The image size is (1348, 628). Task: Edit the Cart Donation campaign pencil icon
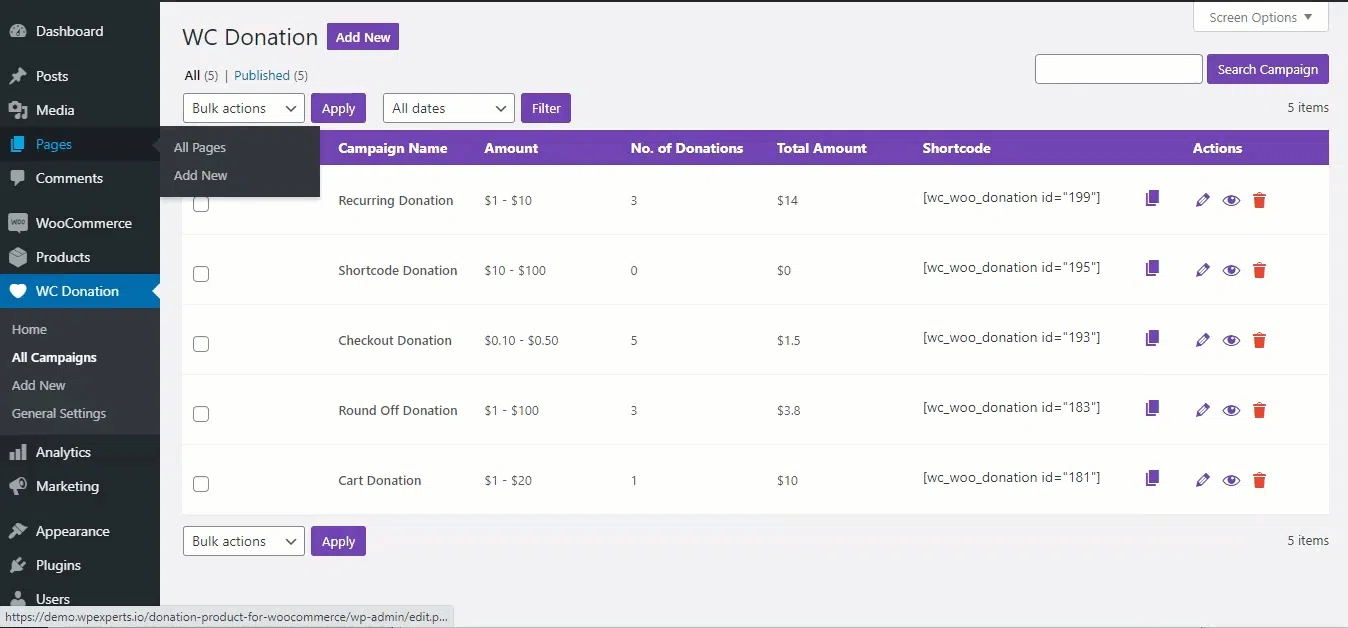[x=1203, y=480]
